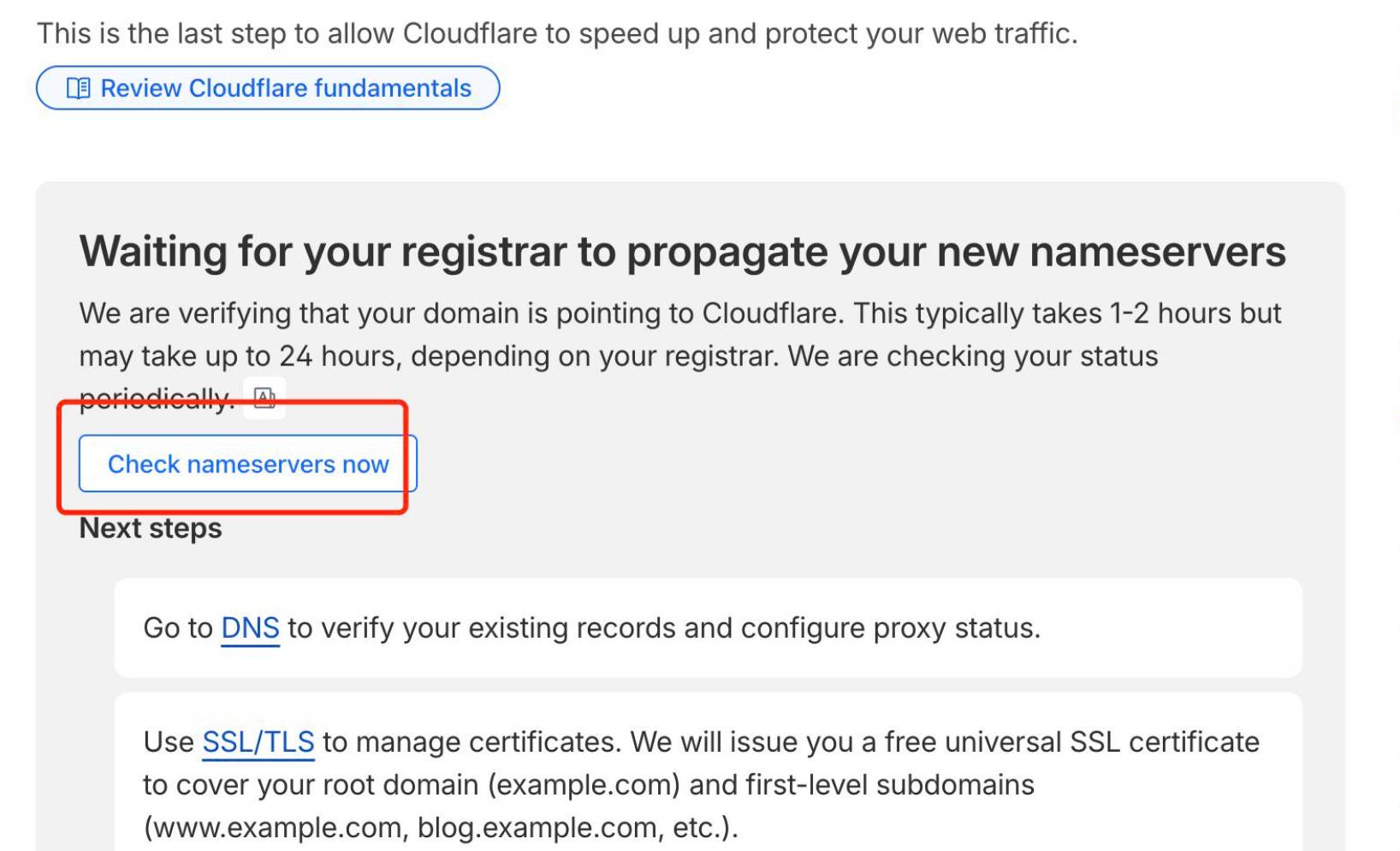Select the card about verifying existing DNS records

pos(708,628)
